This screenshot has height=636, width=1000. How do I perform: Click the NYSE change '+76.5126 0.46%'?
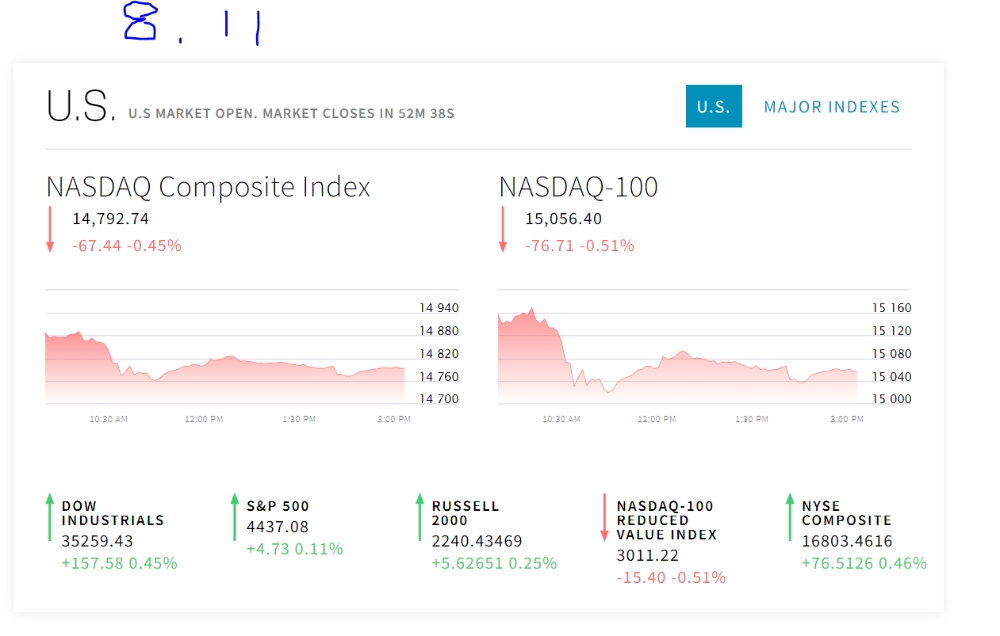(x=864, y=563)
